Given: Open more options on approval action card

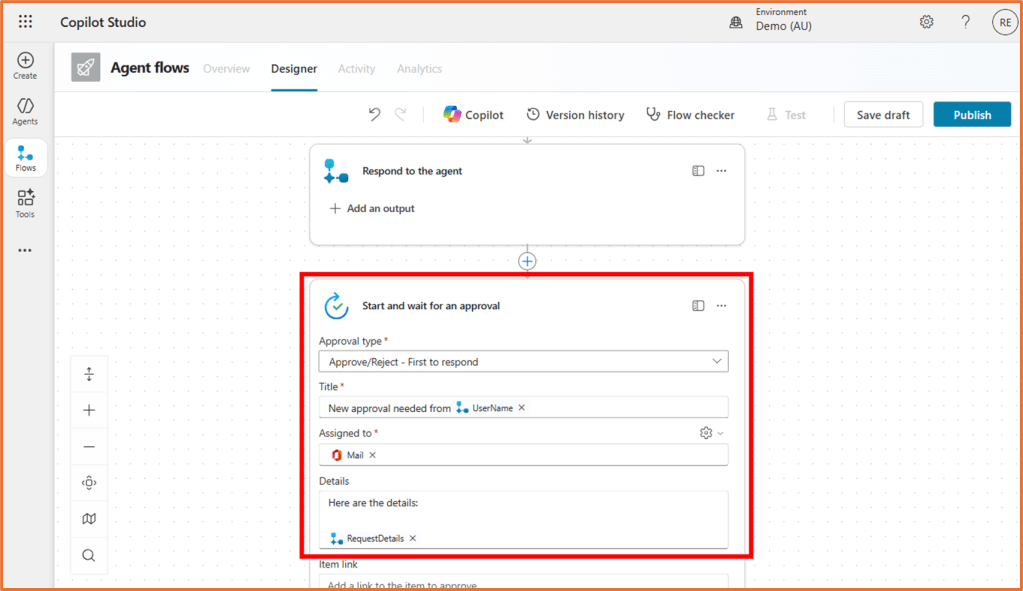Looking at the screenshot, I should coord(721,306).
